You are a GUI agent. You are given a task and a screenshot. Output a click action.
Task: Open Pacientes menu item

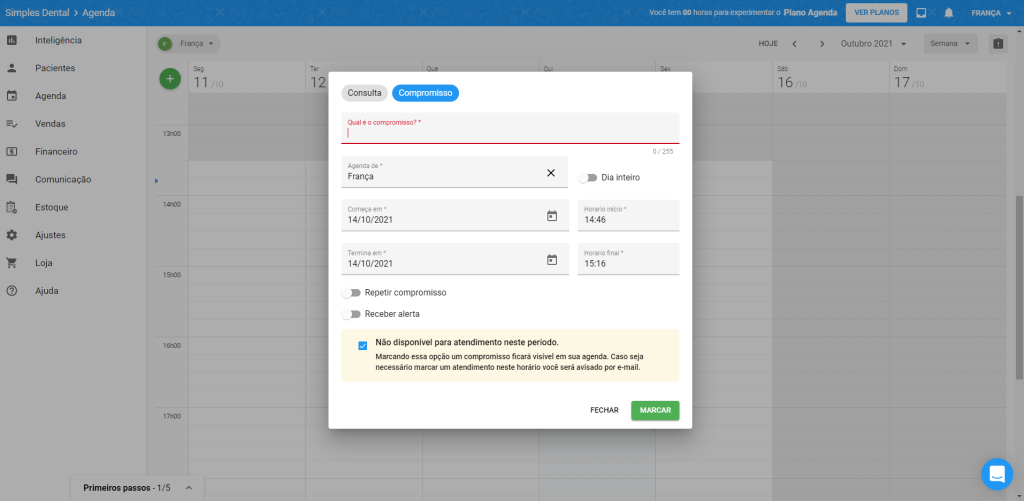[55, 68]
